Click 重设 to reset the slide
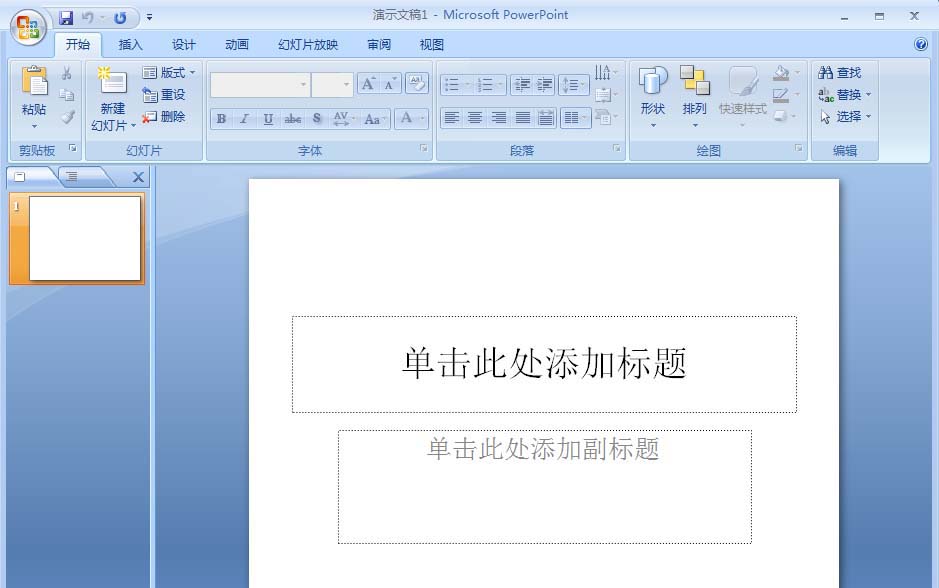 pos(163,95)
